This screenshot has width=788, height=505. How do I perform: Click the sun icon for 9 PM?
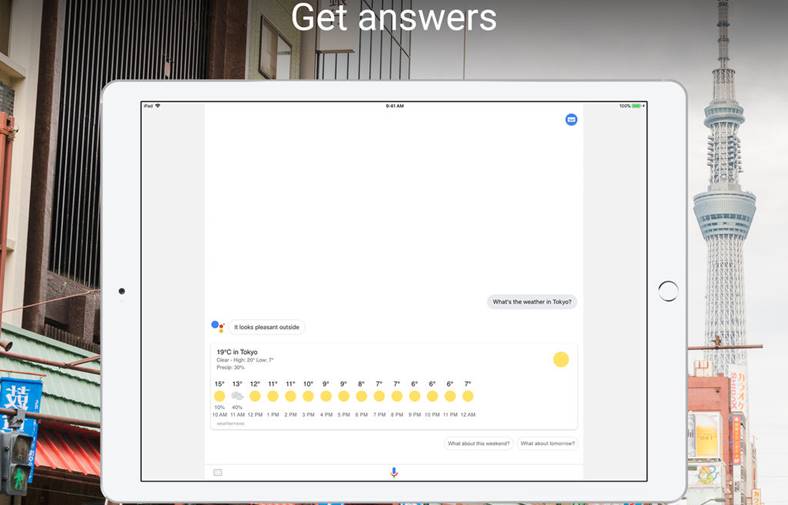[415, 396]
